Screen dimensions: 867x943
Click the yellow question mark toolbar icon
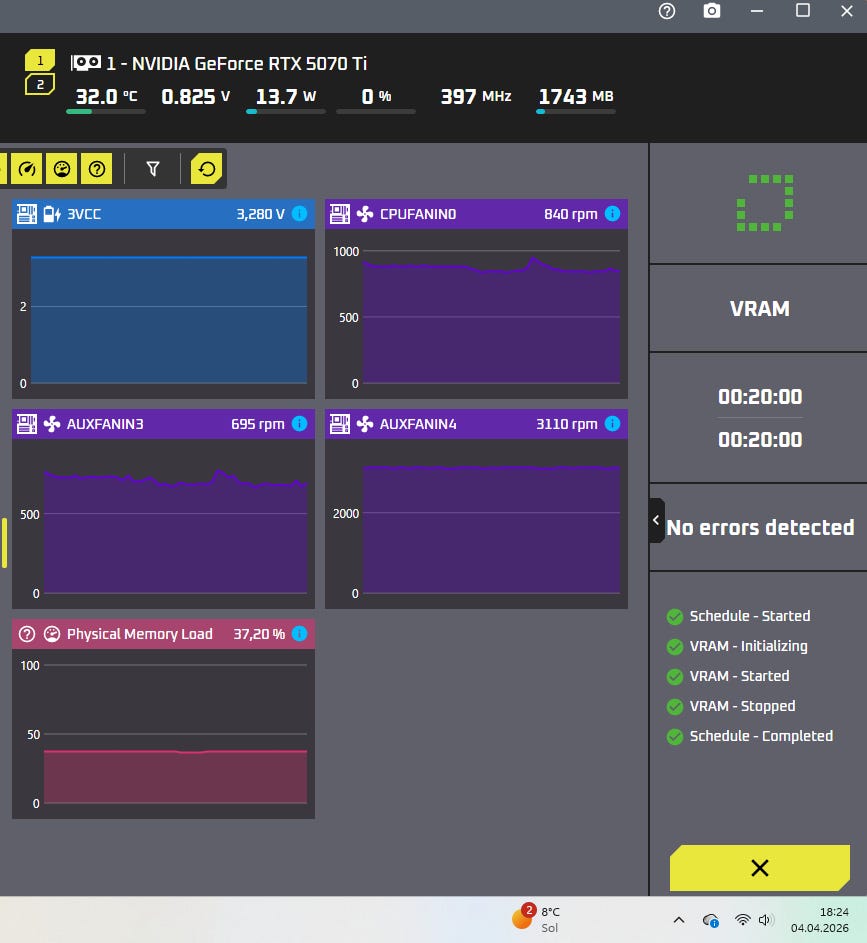point(97,169)
